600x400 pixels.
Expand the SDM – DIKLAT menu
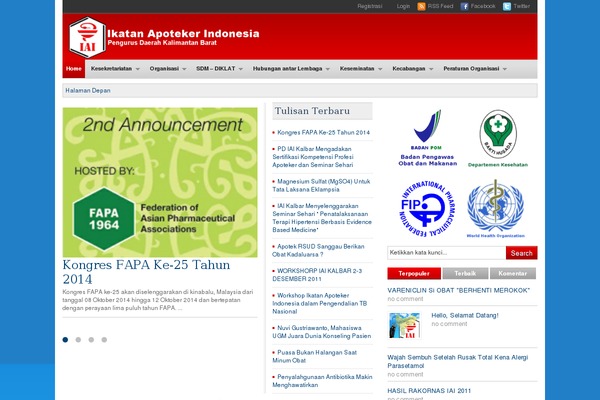point(220,69)
